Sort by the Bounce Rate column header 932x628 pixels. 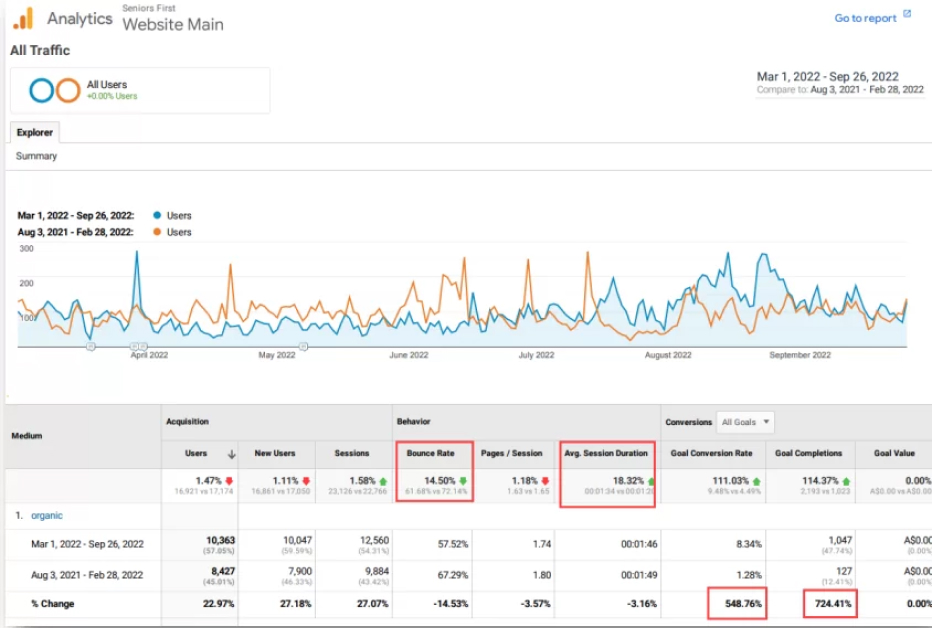pos(430,453)
